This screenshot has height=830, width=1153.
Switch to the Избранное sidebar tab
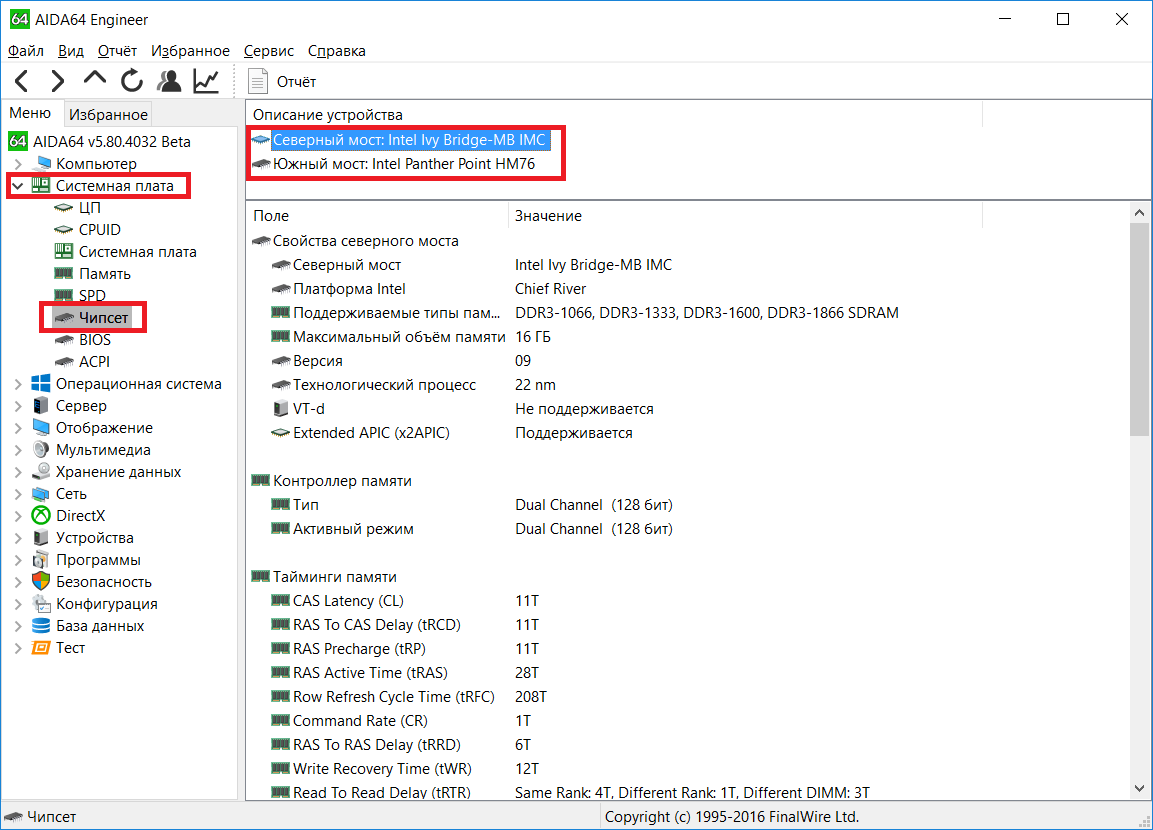tap(109, 115)
